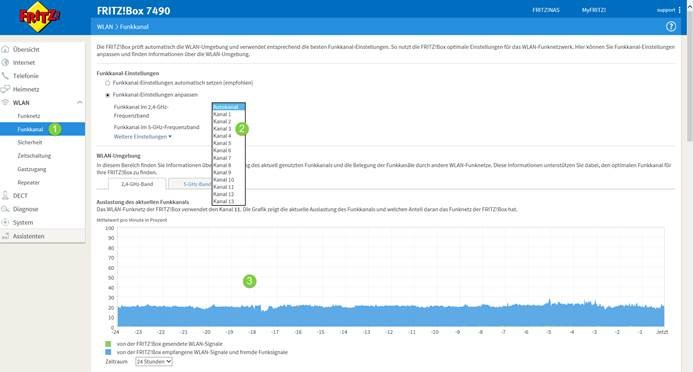Open Gastzugang in WLAN menu
693x372 pixels.
tap(31, 169)
